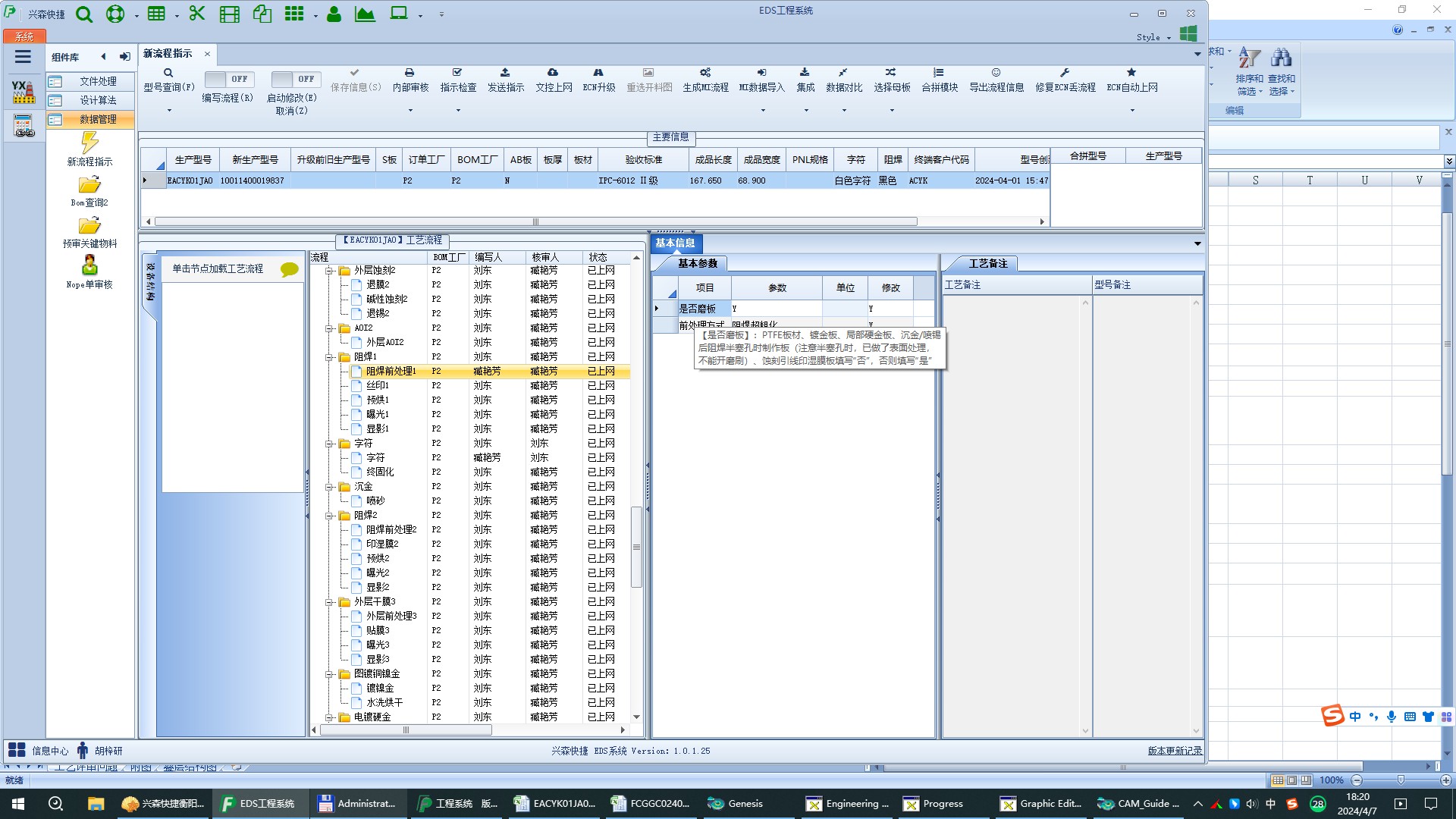
Task: Click the 文控上网 cloud upload icon
Action: (x=553, y=73)
